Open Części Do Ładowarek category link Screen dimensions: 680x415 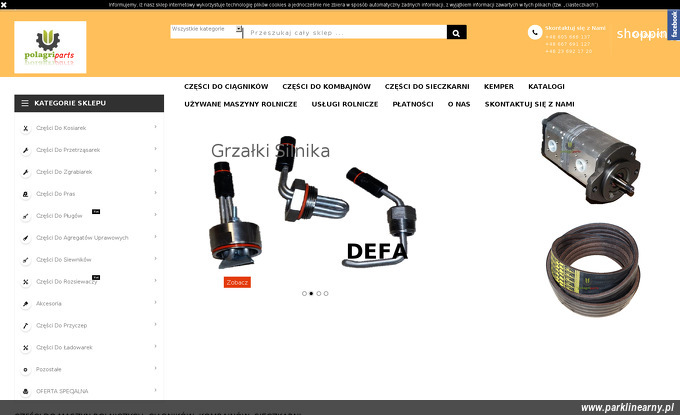pos(64,348)
